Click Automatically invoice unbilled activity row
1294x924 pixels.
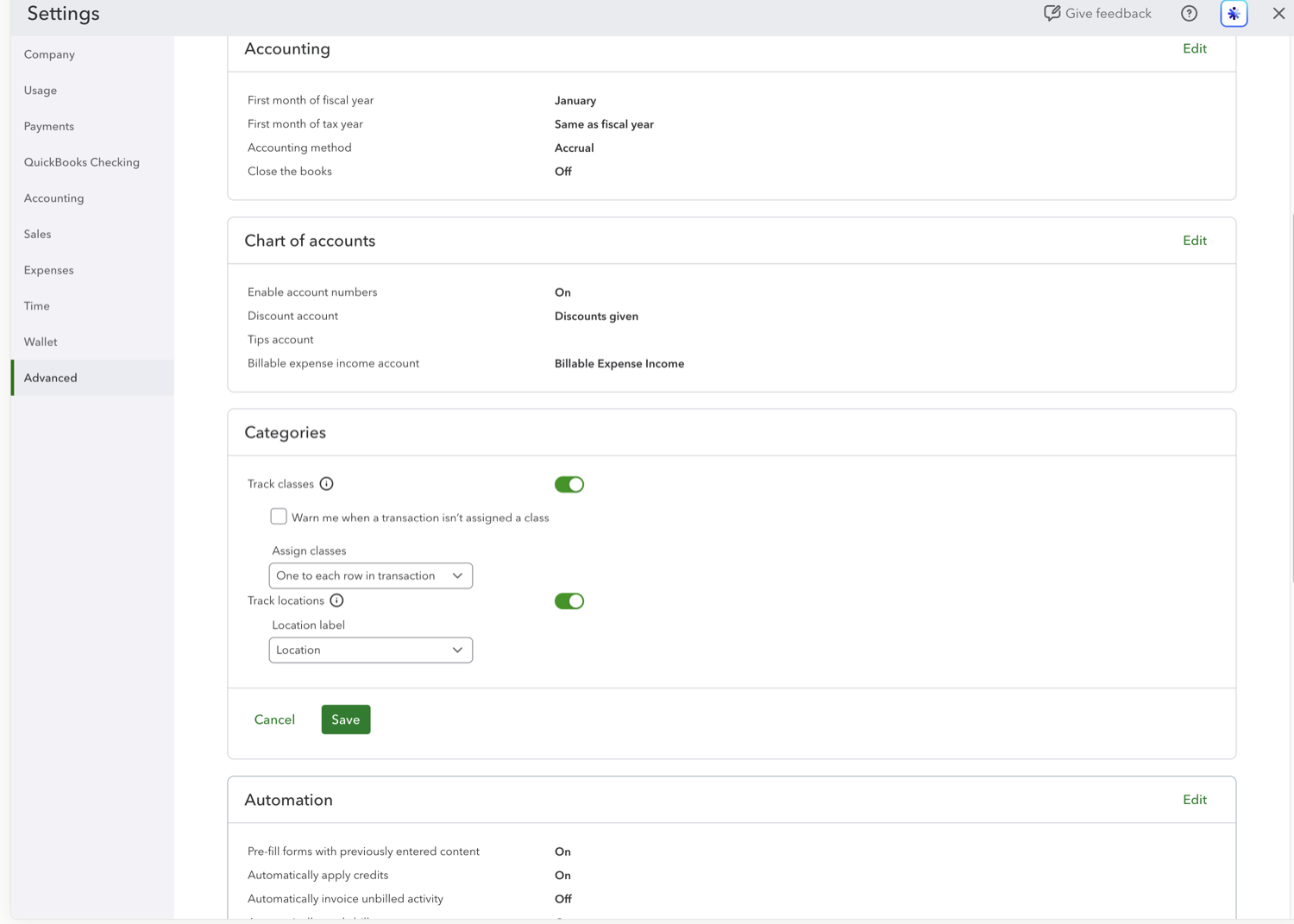(x=732, y=899)
